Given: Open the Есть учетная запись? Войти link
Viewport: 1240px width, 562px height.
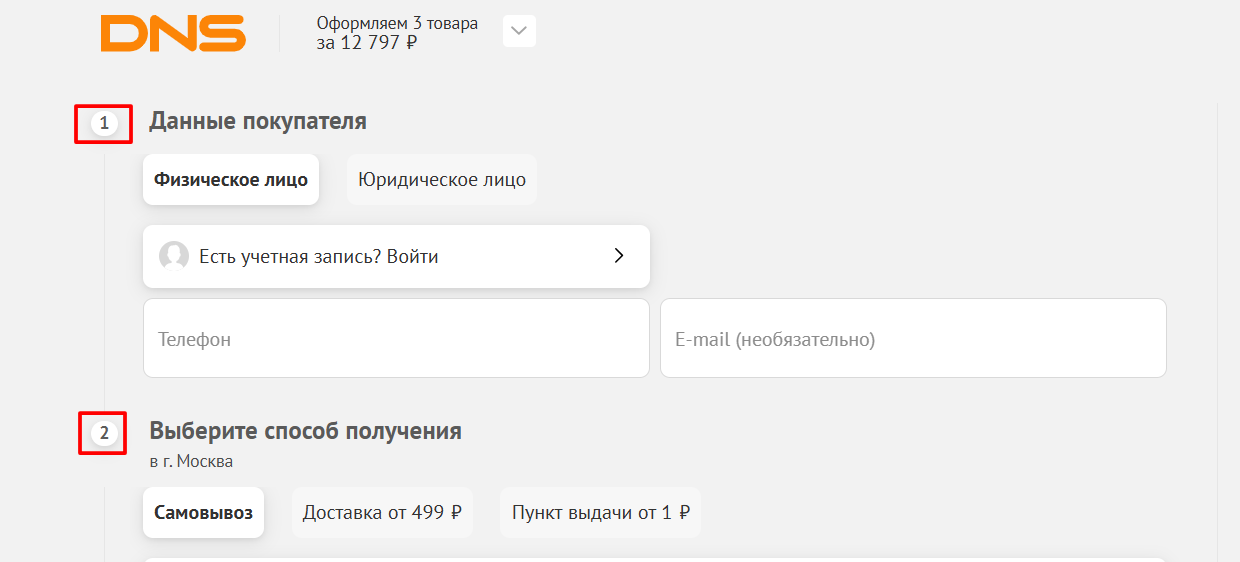Looking at the screenshot, I should pyautogui.click(x=318, y=257).
